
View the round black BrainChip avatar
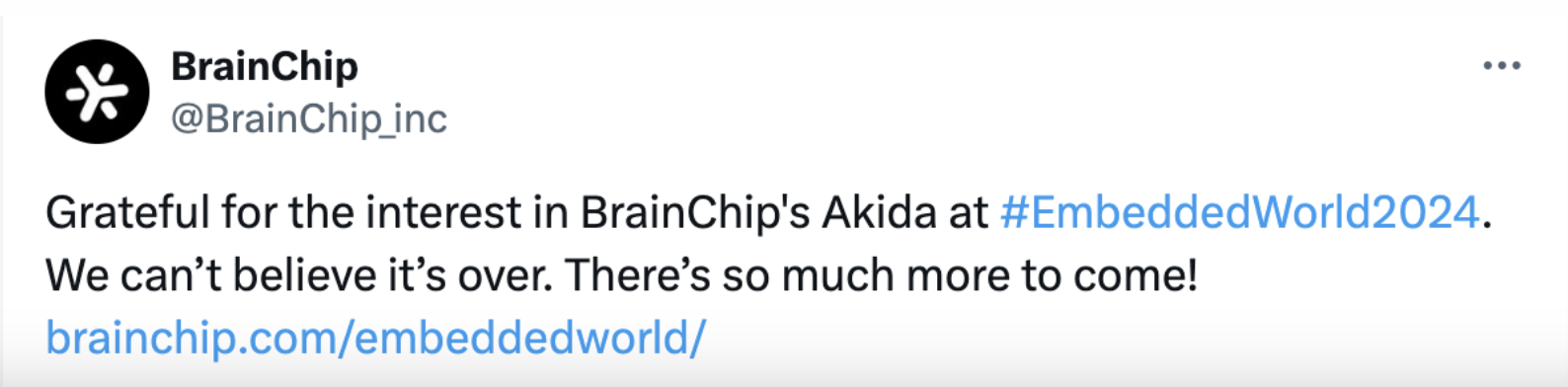pyautogui.click(x=97, y=92)
